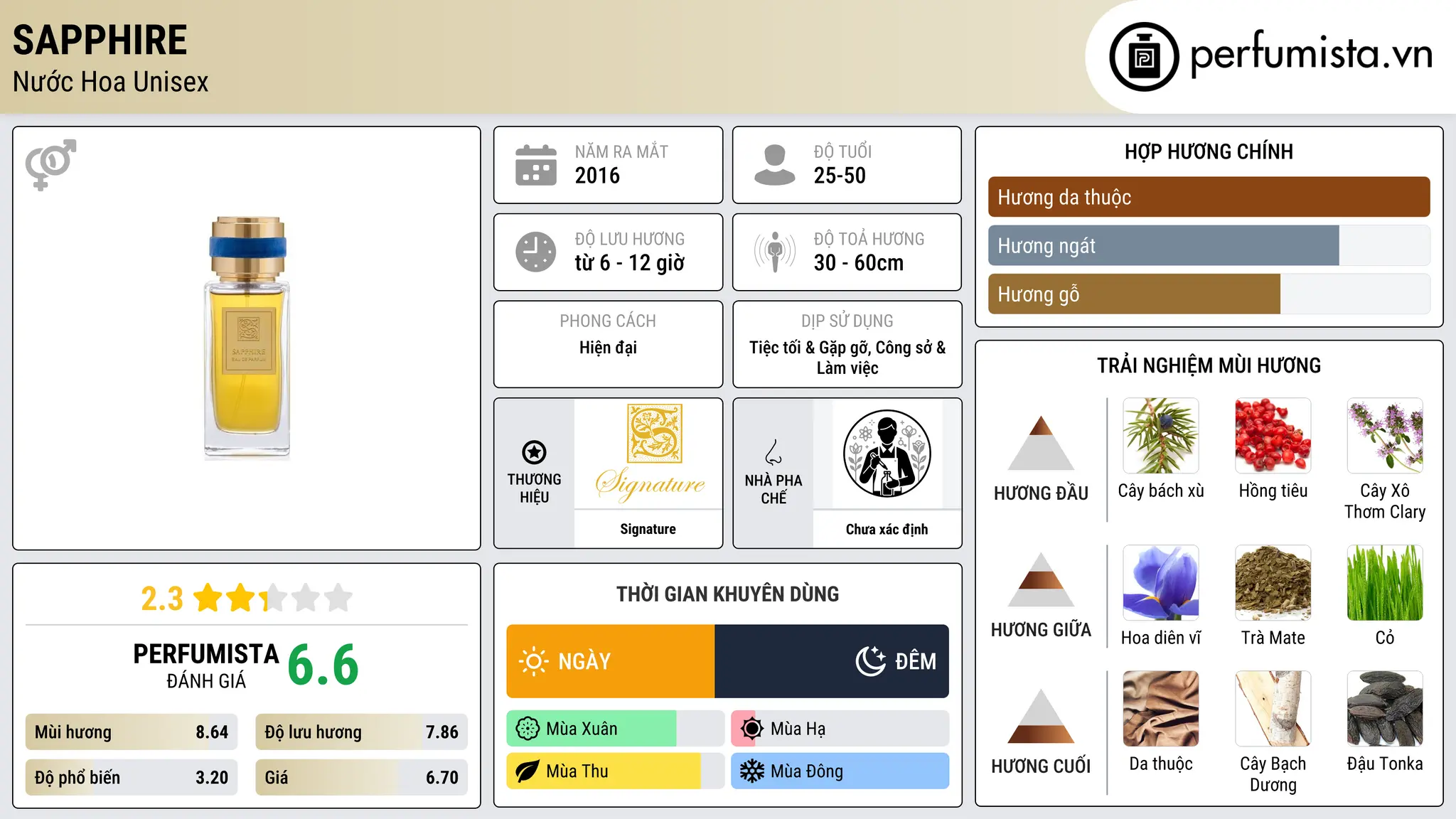Click the SAPPHIRE product title
1456x819 pixels.
[100, 40]
